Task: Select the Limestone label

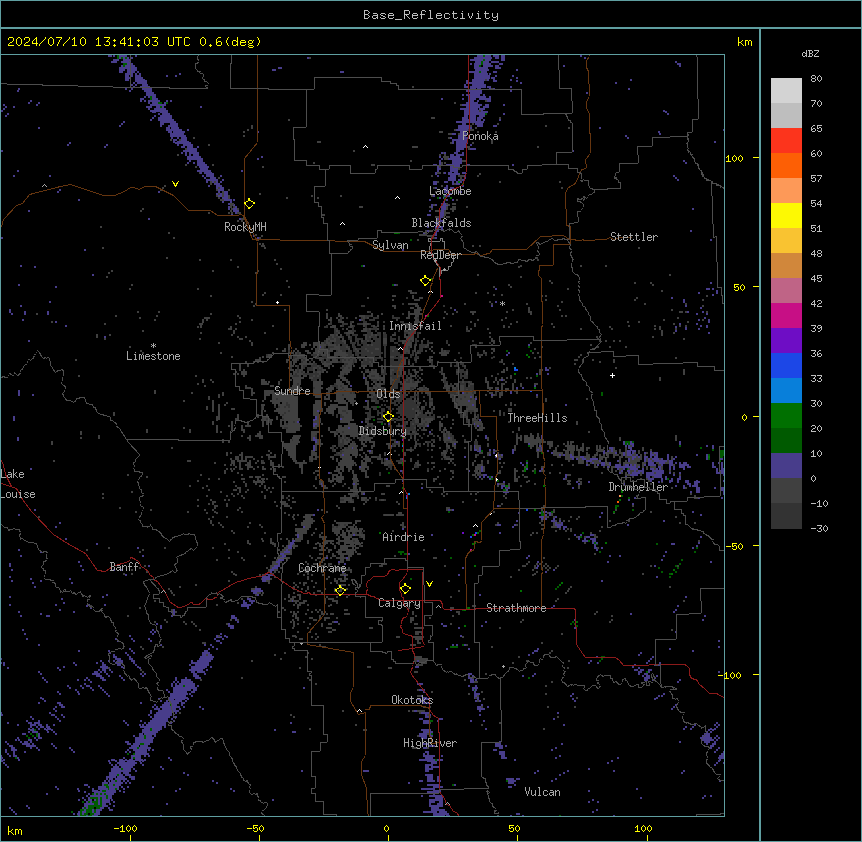Action: (153, 356)
